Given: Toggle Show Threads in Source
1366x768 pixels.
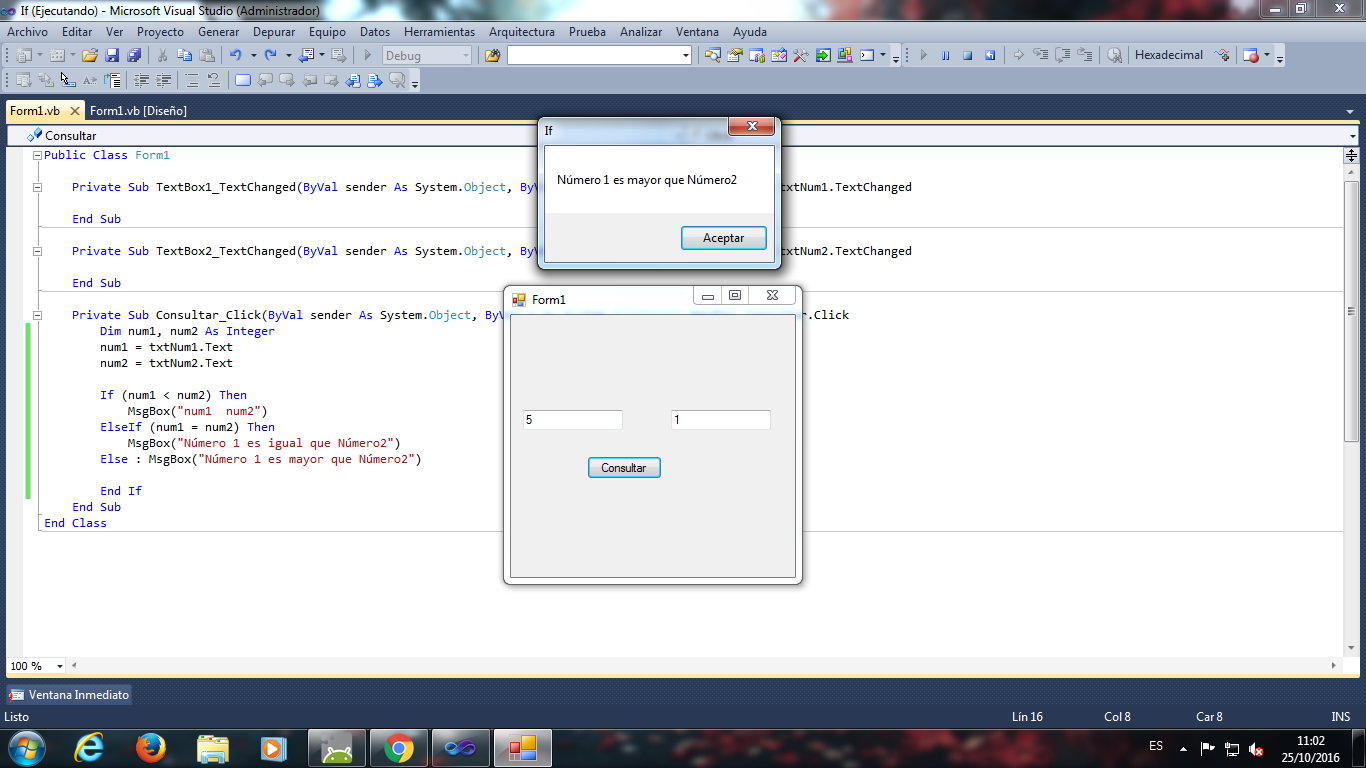Looking at the screenshot, I should (x=1113, y=55).
